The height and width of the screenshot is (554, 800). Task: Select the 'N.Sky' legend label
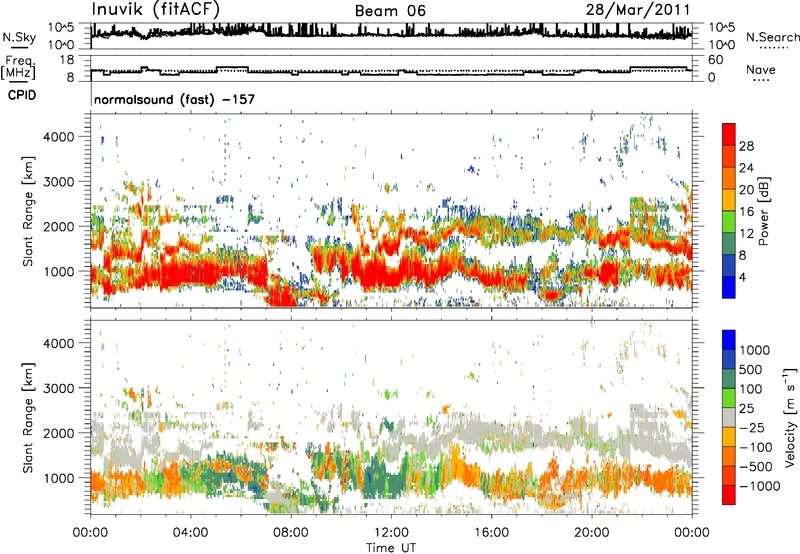pyautogui.click(x=19, y=37)
